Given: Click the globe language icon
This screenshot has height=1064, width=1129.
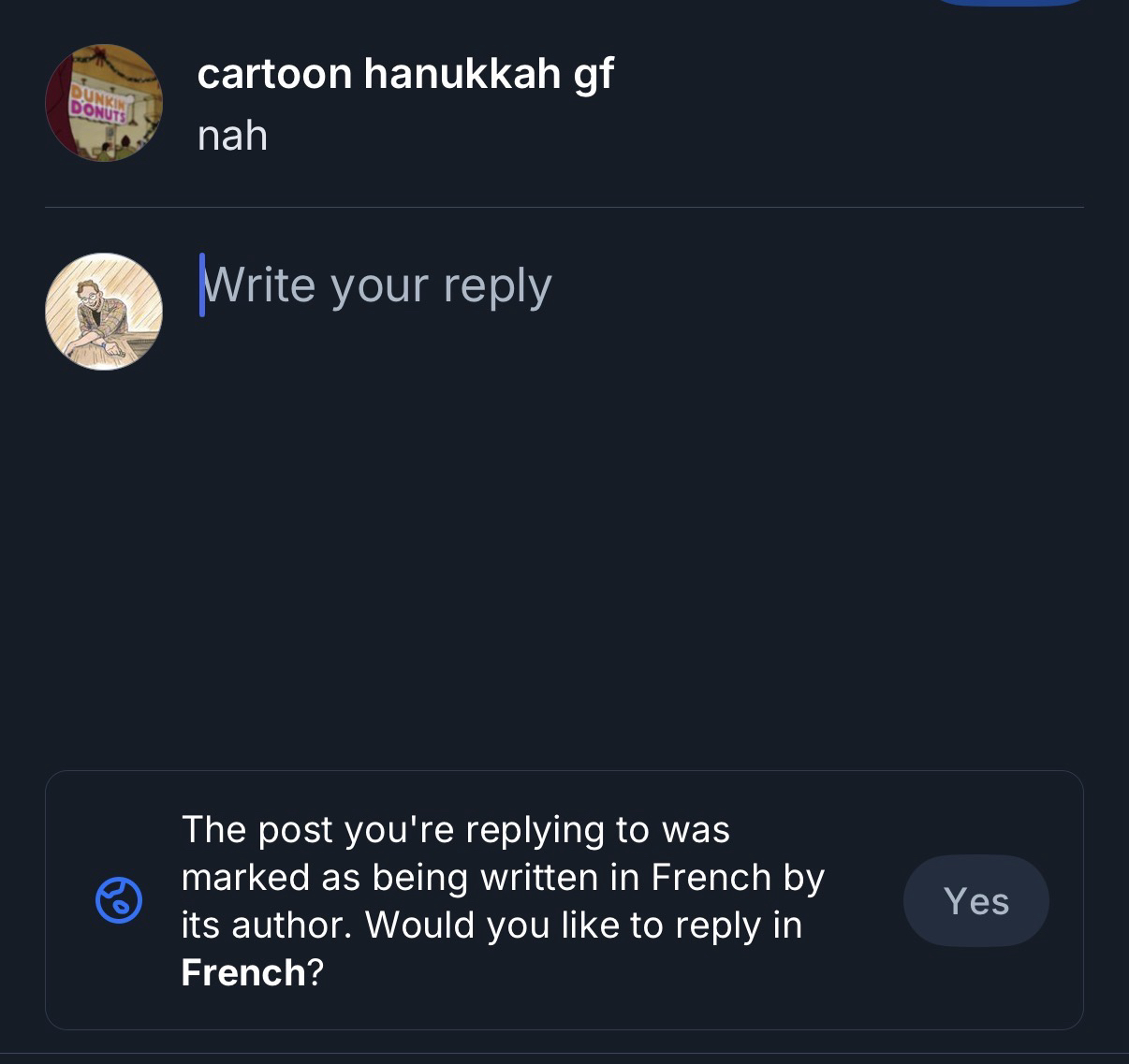Looking at the screenshot, I should (119, 900).
